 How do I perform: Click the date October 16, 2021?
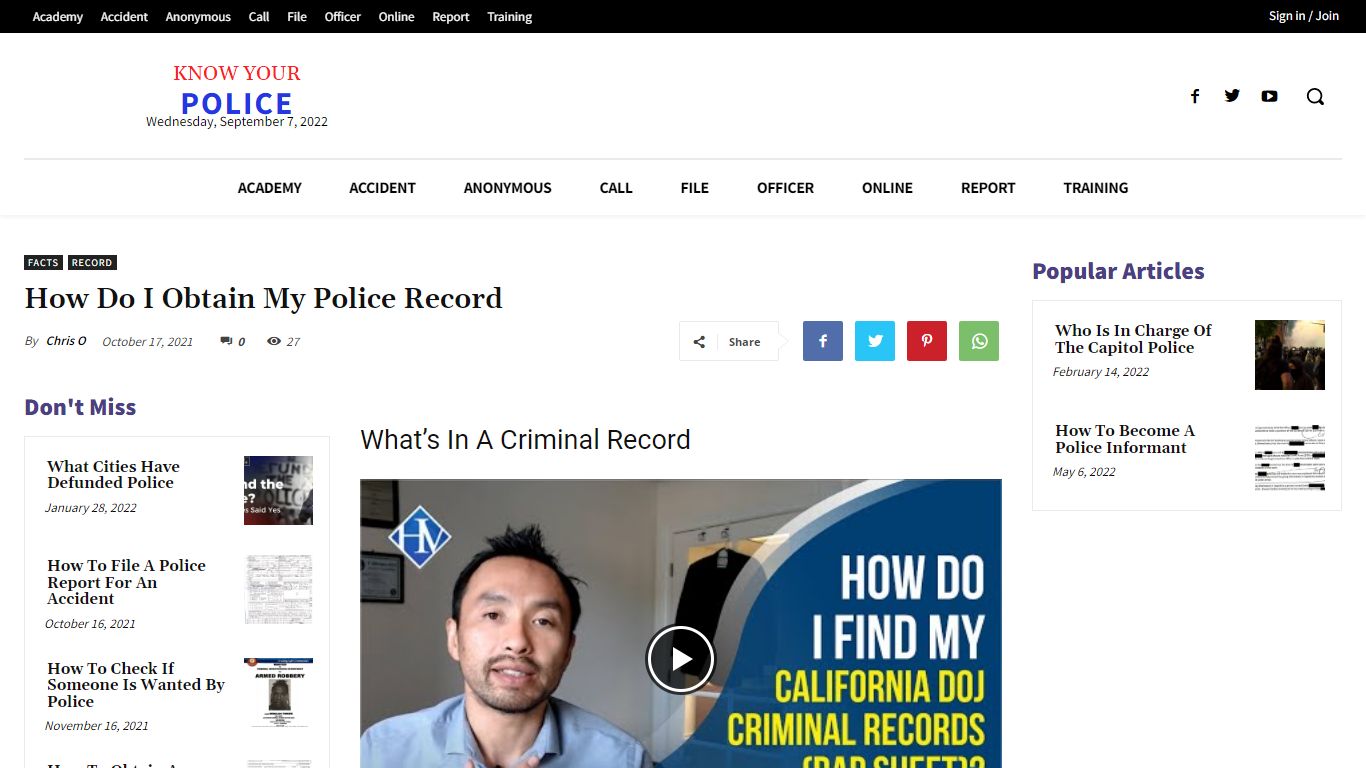coord(90,624)
